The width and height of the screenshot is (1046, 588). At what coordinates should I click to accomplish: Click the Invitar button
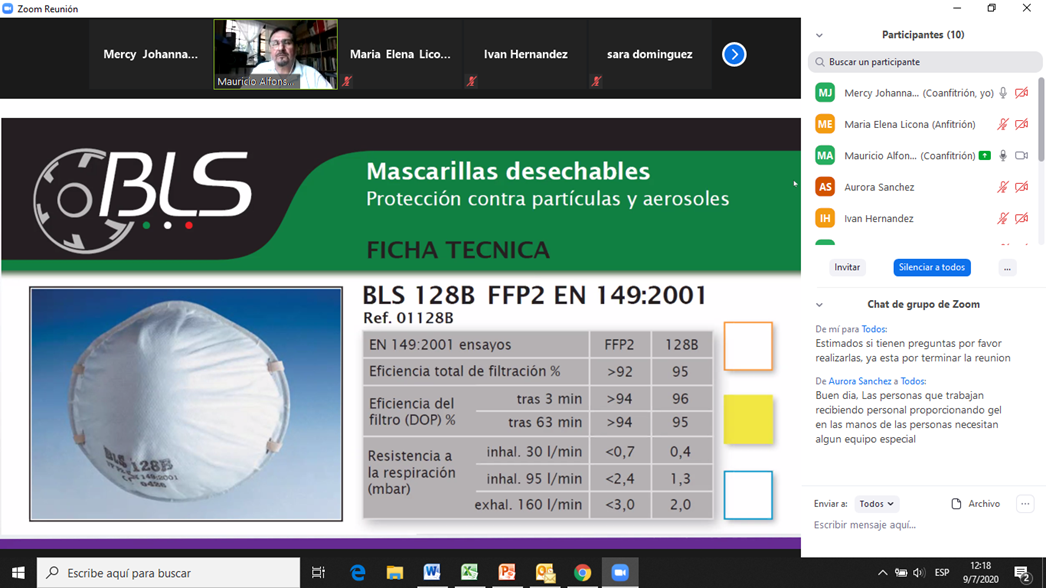pos(847,268)
